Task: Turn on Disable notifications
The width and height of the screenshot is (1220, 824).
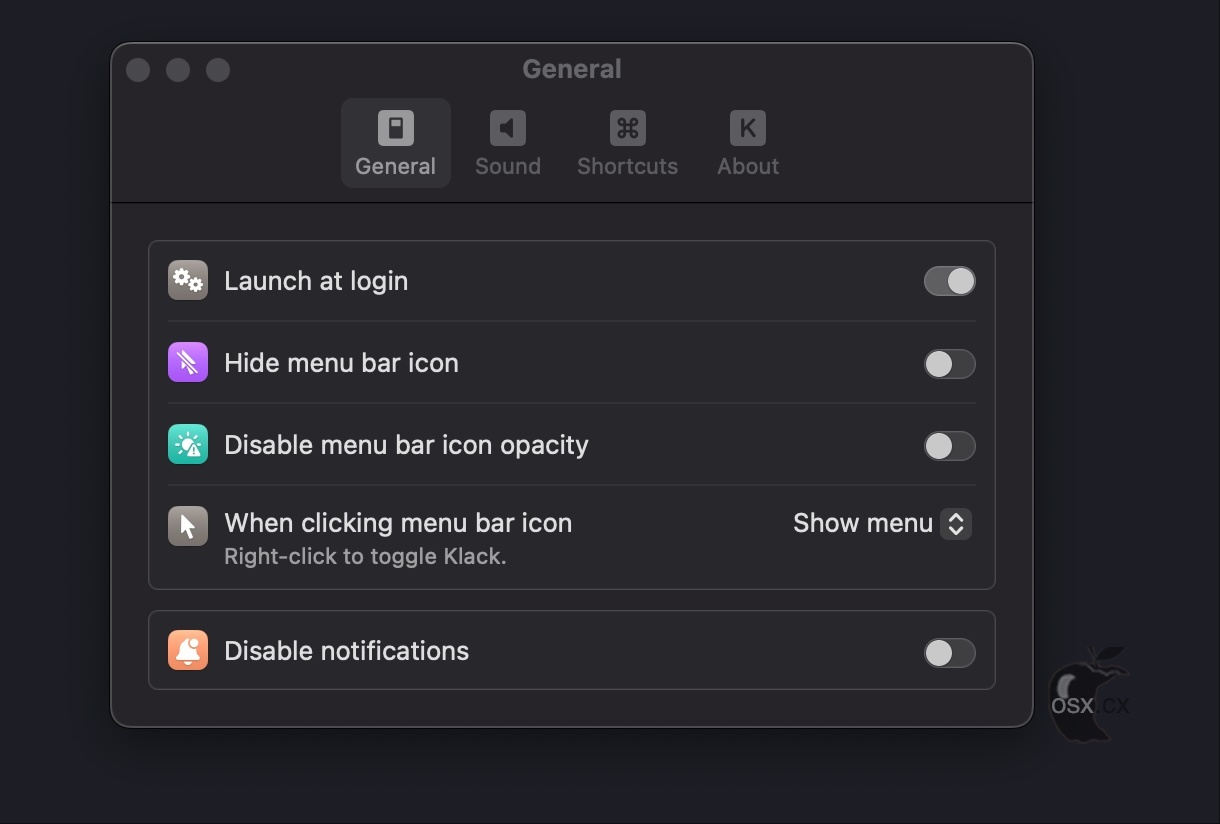Action: point(949,653)
